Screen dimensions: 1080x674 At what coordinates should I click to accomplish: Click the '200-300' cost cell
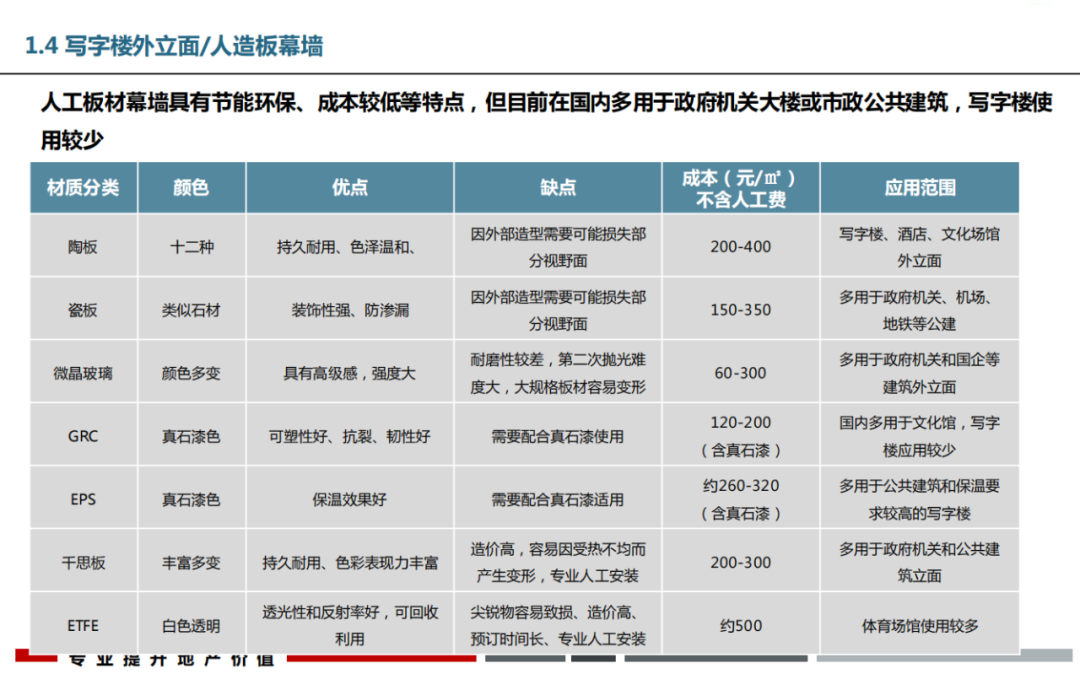[x=740, y=562]
